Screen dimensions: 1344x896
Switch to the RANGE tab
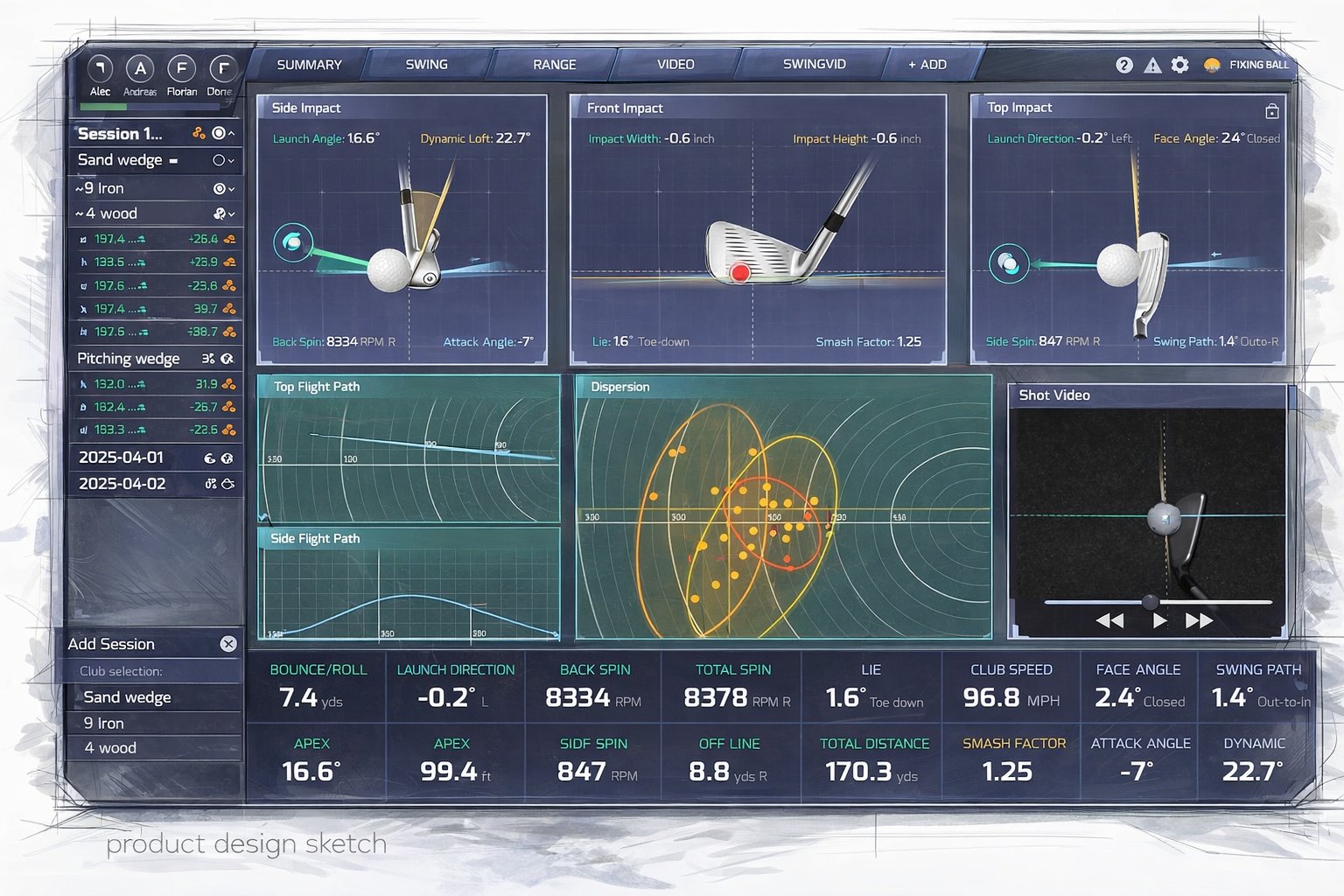coord(554,64)
